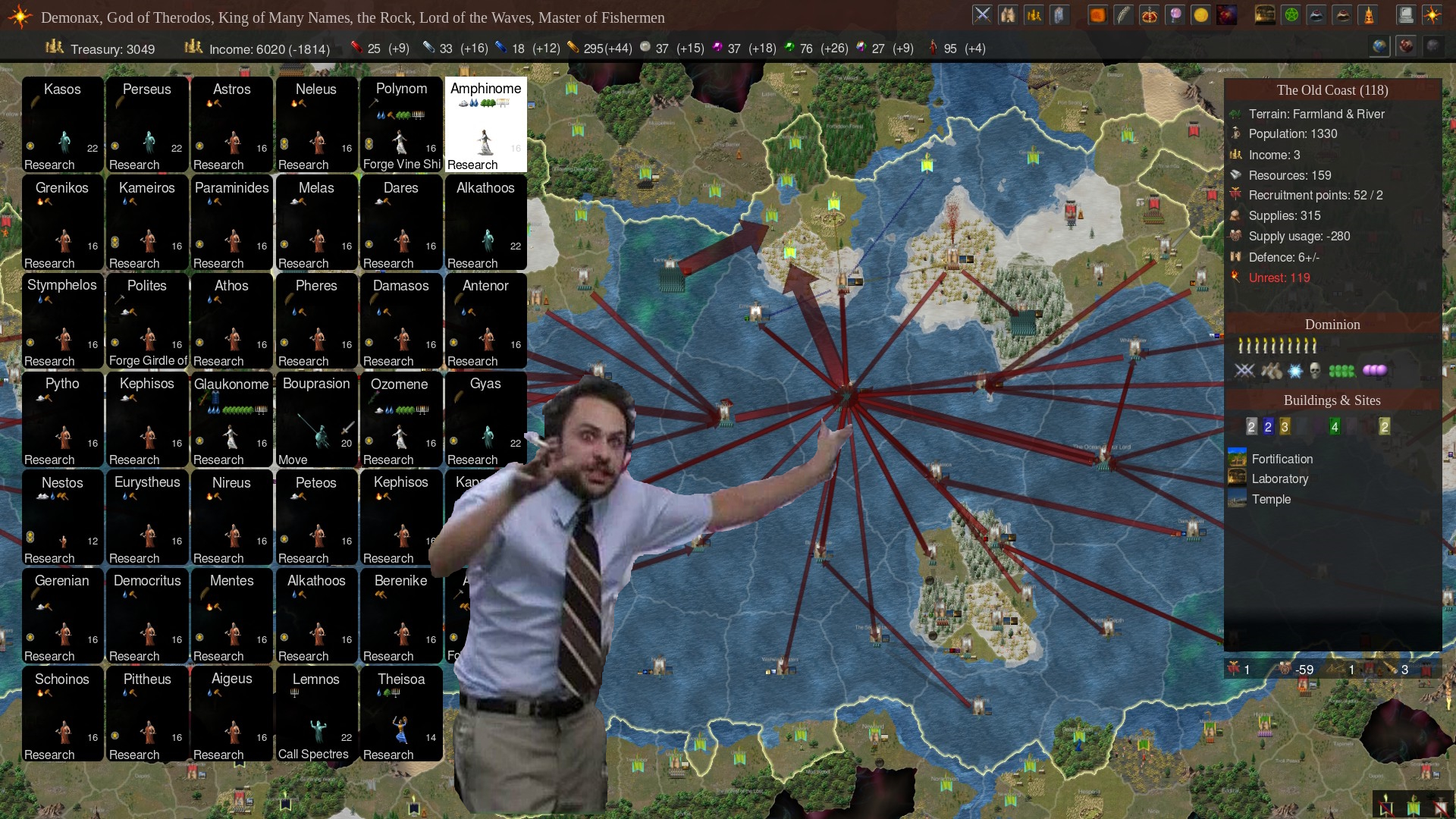
Task: Open the computer options icon
Action: [x=1405, y=14]
